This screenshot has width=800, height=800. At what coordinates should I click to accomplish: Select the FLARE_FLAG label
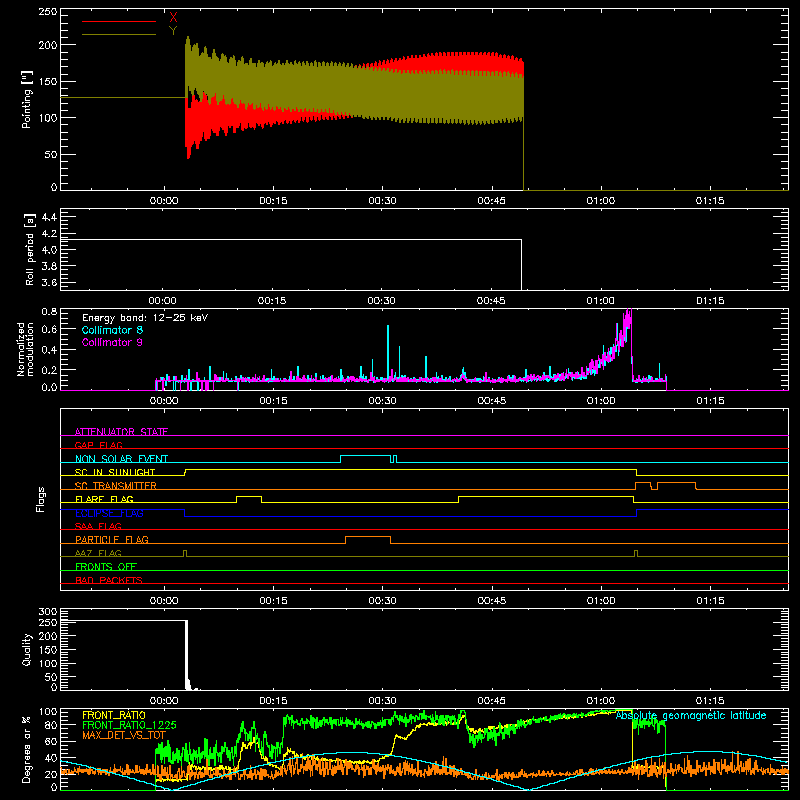tap(104, 499)
